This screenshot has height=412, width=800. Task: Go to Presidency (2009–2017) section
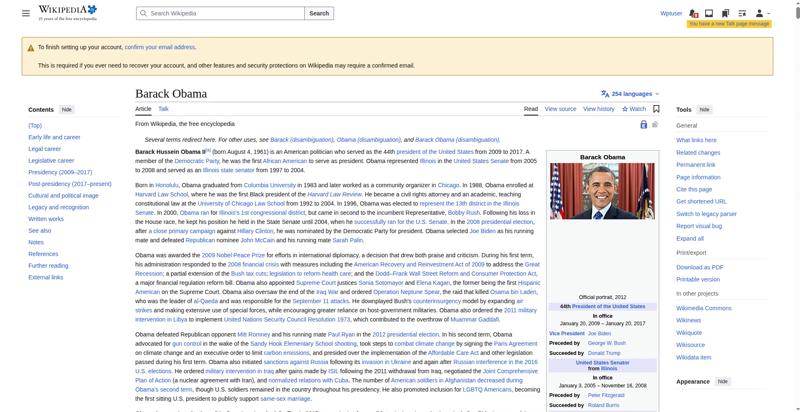coord(60,172)
